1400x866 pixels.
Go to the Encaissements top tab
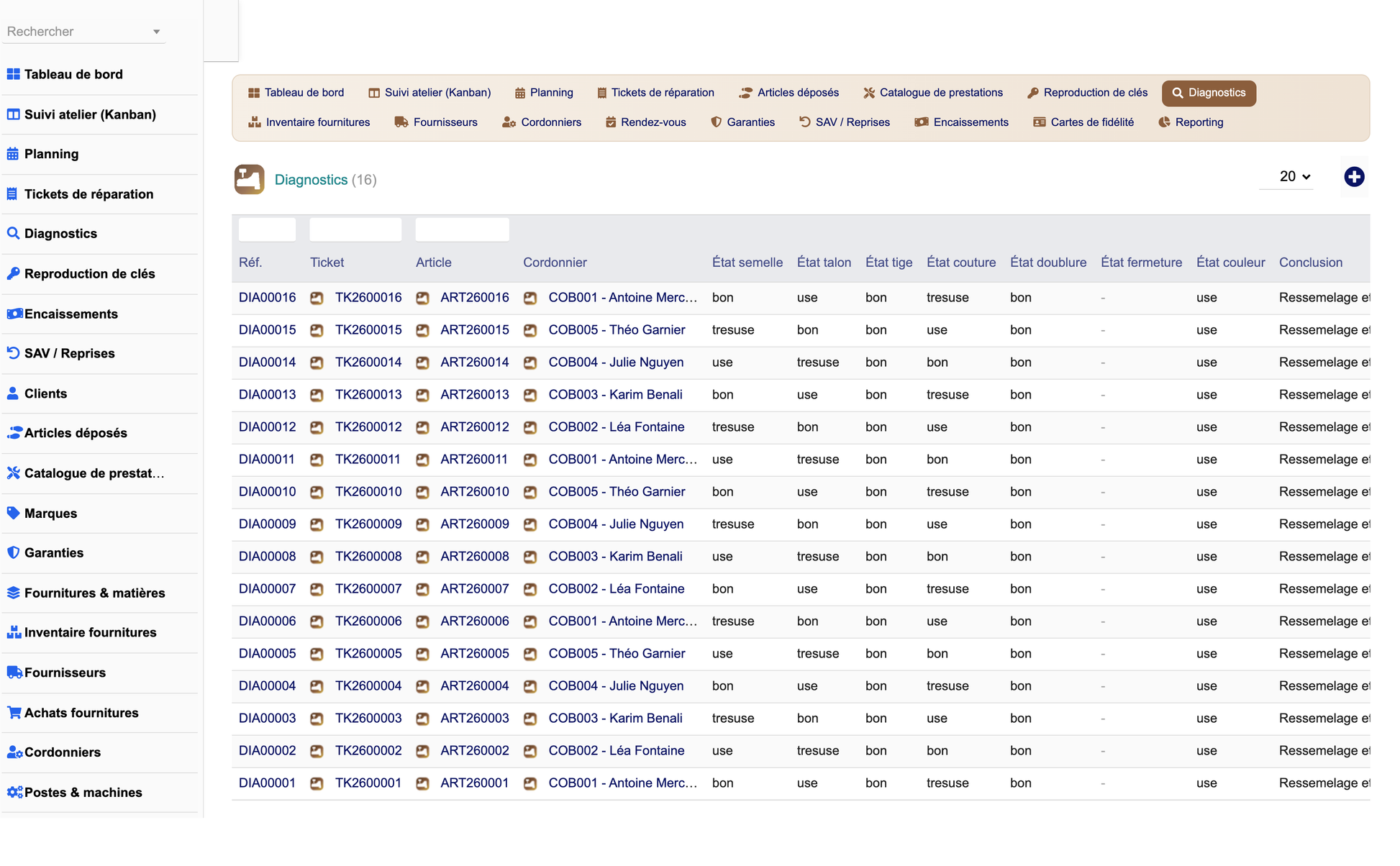tap(961, 122)
